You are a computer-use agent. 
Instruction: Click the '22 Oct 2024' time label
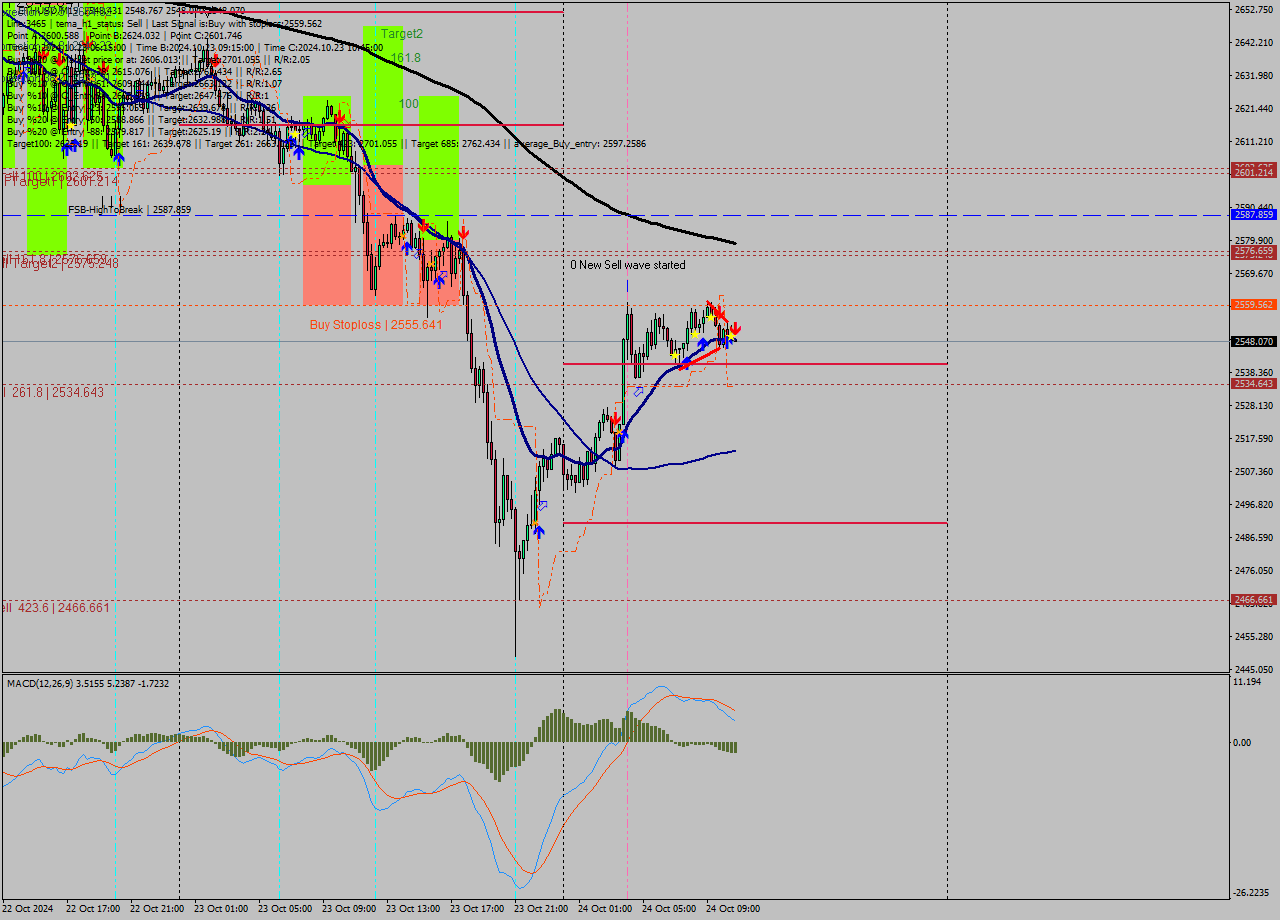(x=29, y=908)
